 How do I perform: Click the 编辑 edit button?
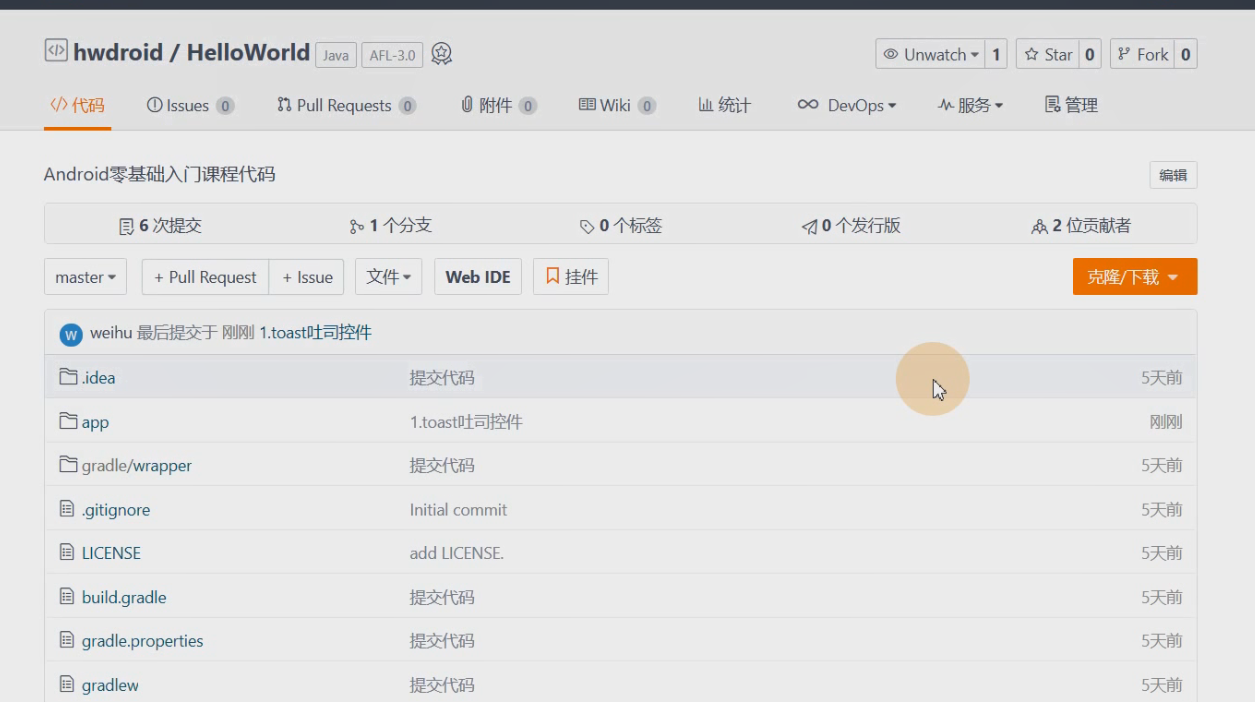click(x=1173, y=175)
